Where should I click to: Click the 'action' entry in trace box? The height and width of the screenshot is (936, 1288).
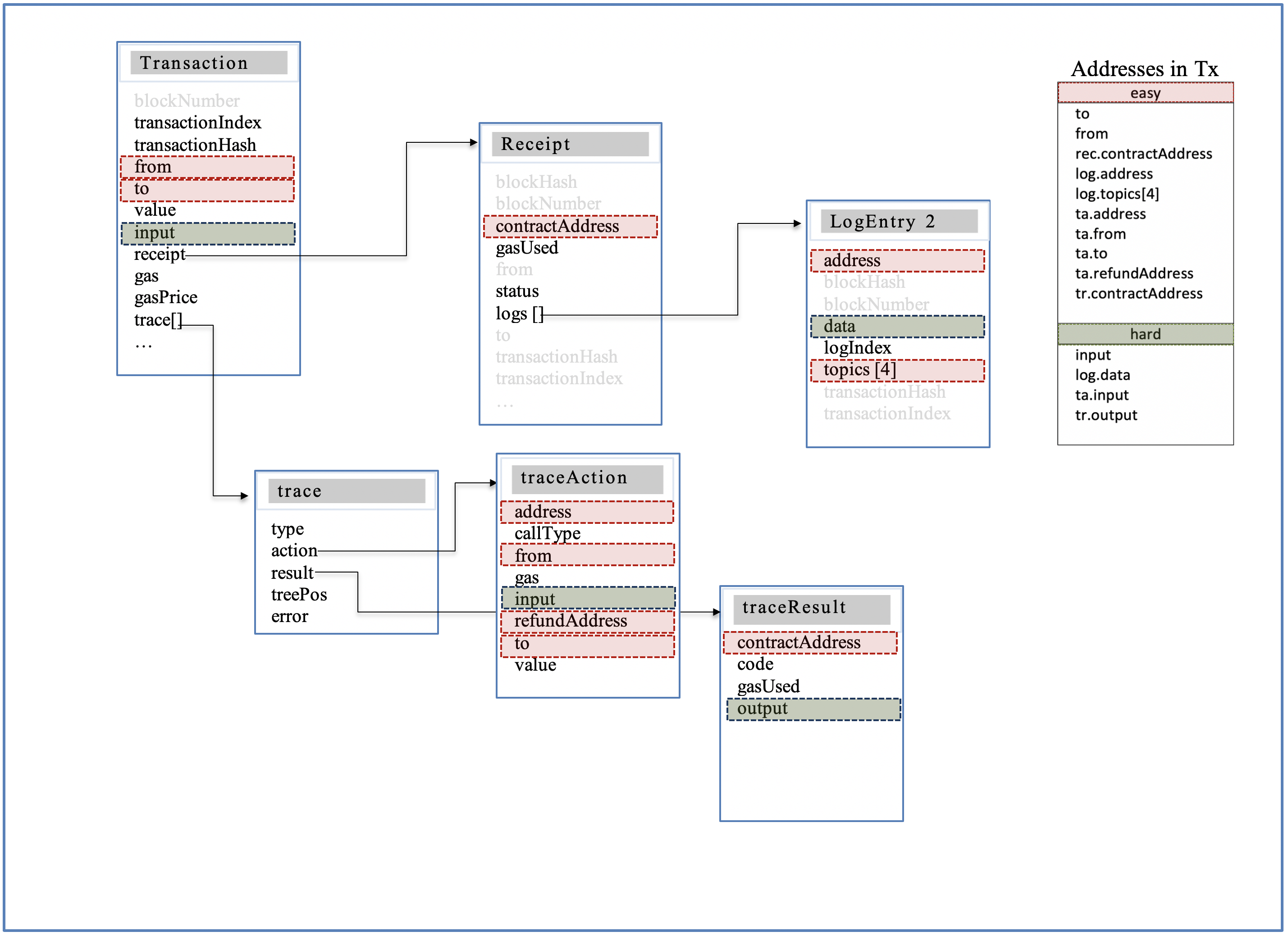[x=293, y=550]
